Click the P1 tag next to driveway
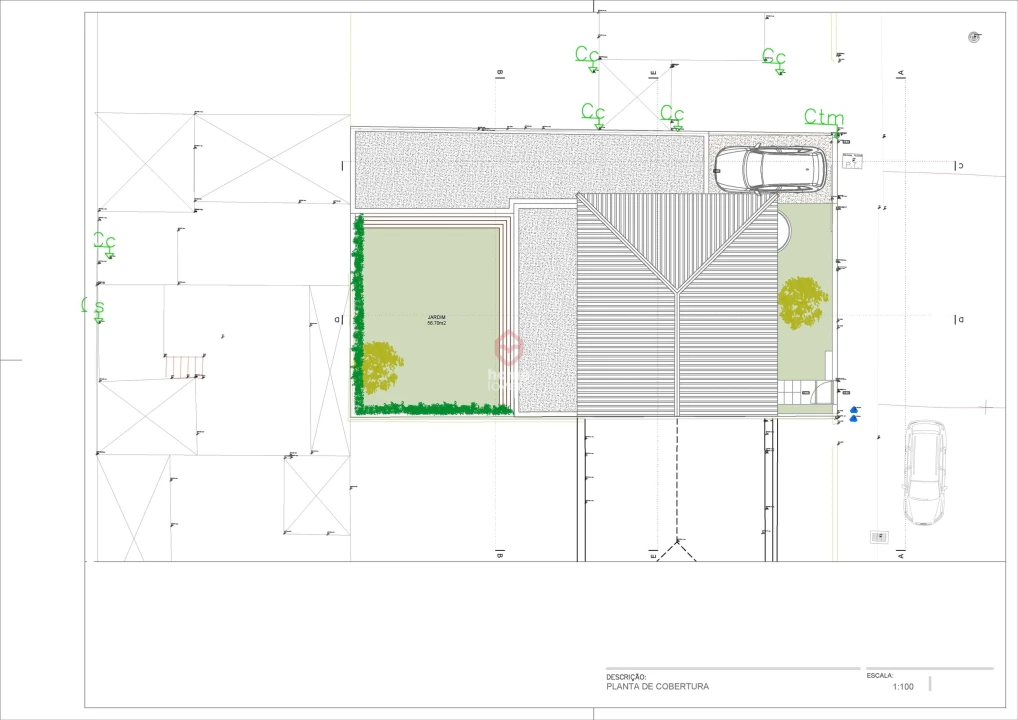The width and height of the screenshot is (1018, 720). 852,162
